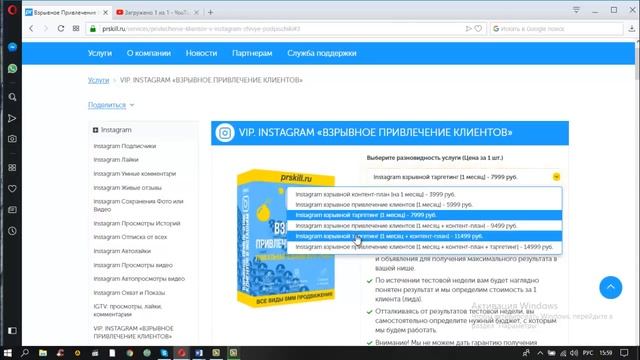The width and height of the screenshot is (640, 360).
Task: Click the Instagram logo in banner
Action: click(224, 133)
